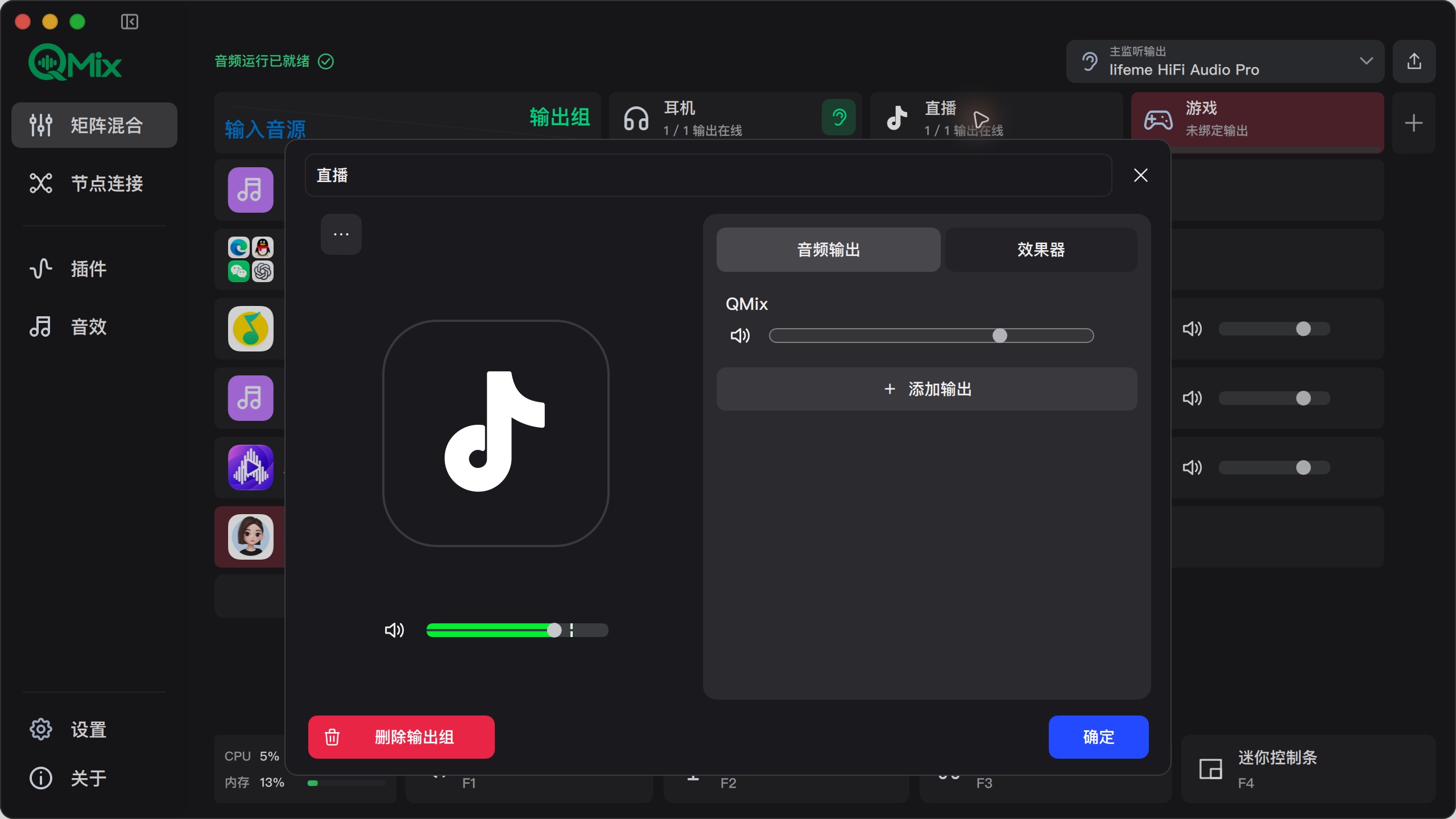This screenshot has width=1456, height=819.
Task: Click the 输入音源 label
Action: [265, 130]
